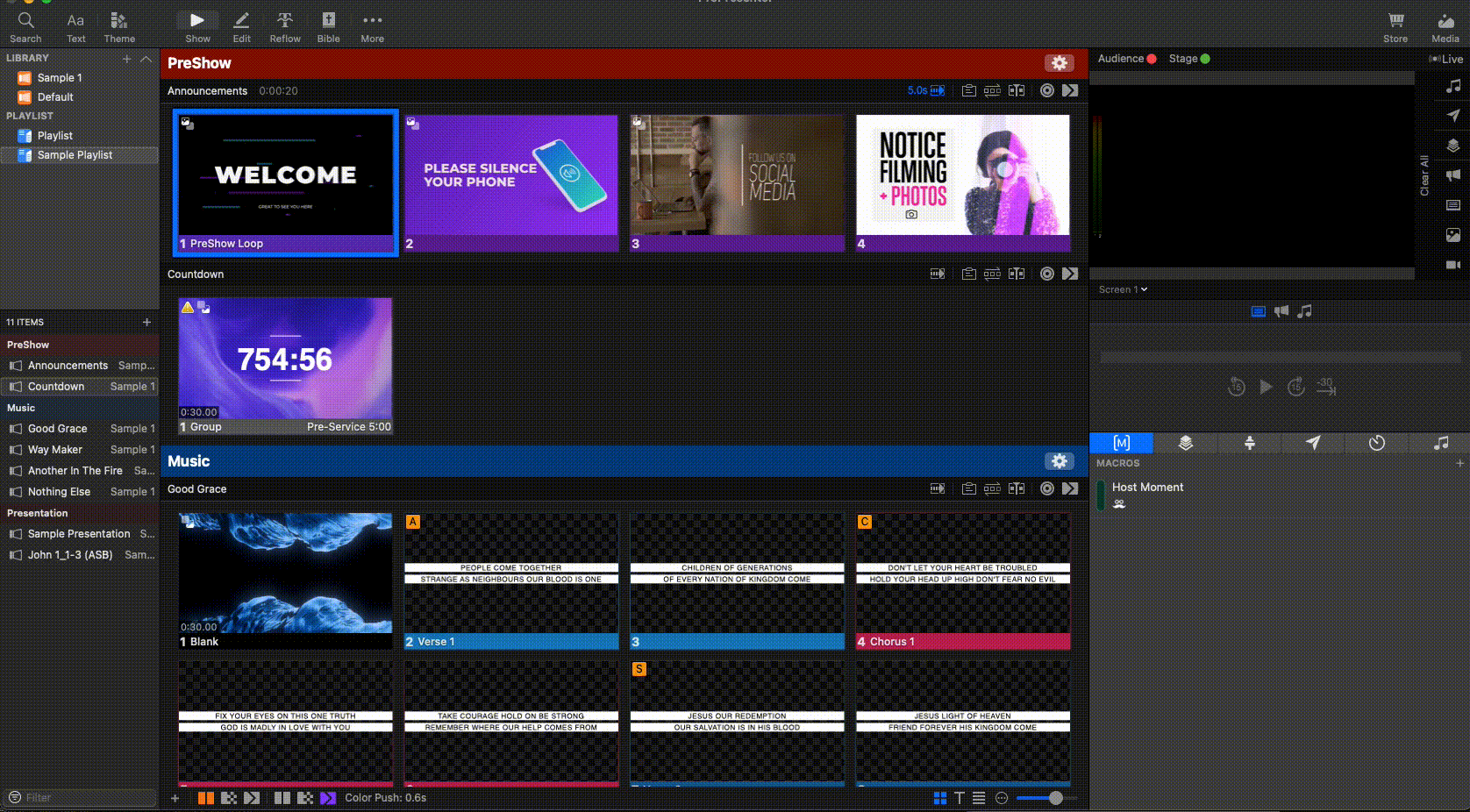Clear the messages layer
Viewport: 1470px width, 812px height.
coord(1453,115)
